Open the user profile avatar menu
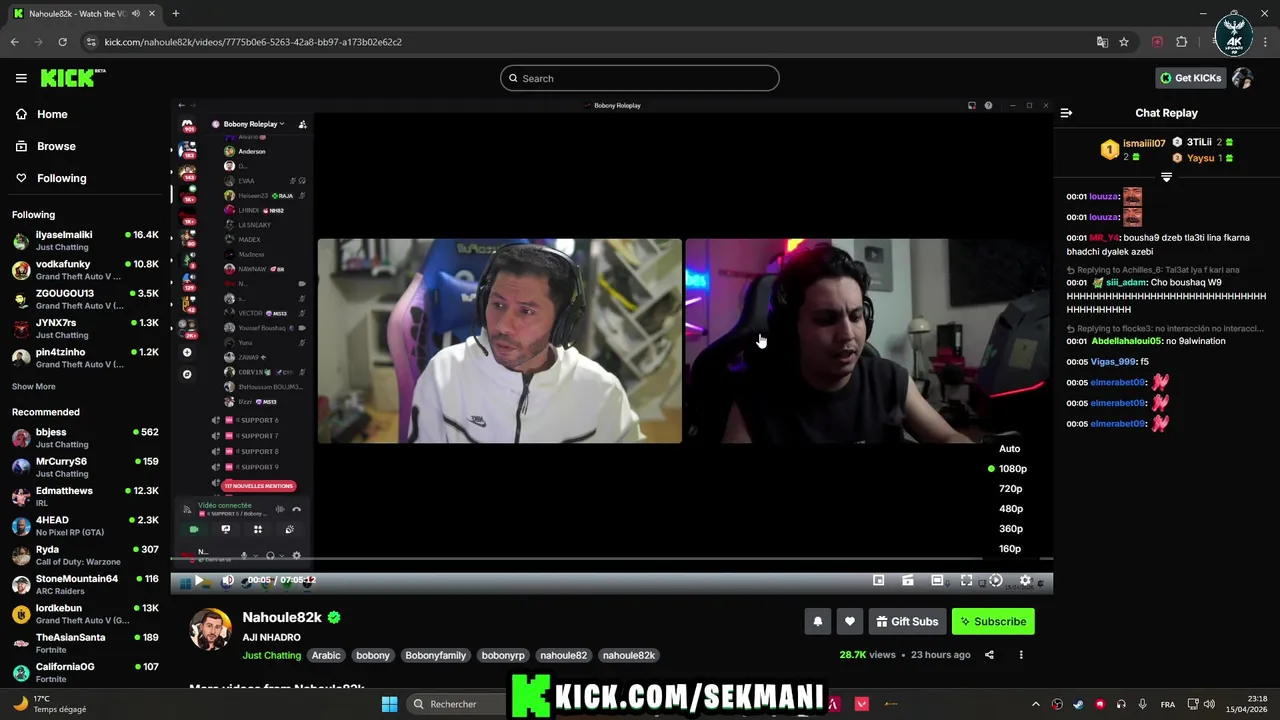1280x720 pixels. click(x=1242, y=78)
